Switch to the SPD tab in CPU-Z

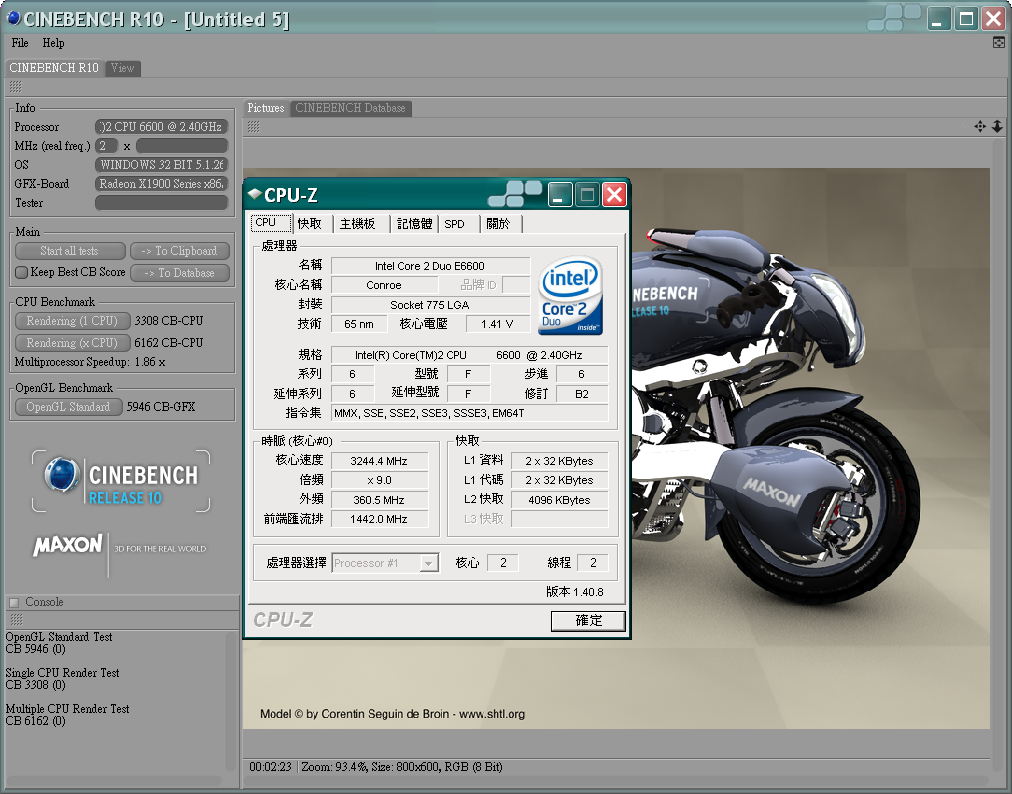[x=455, y=224]
